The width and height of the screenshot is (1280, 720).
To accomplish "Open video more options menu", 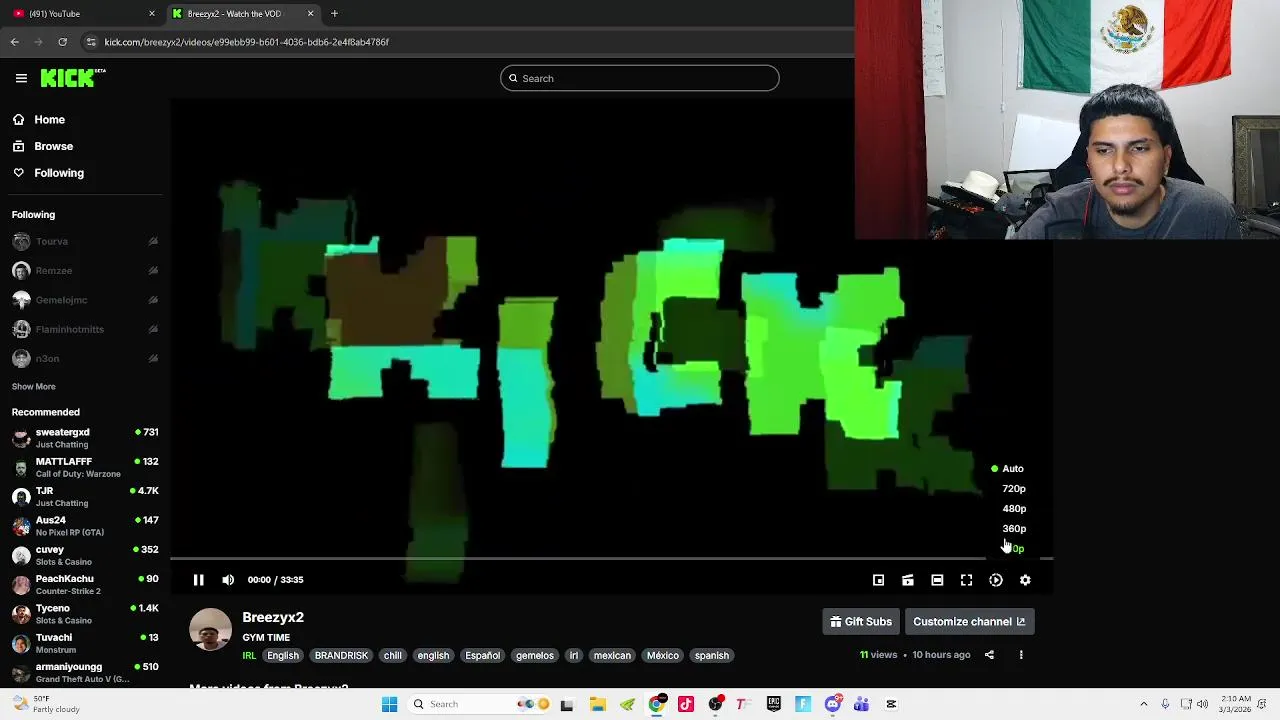I will pos(1021,655).
